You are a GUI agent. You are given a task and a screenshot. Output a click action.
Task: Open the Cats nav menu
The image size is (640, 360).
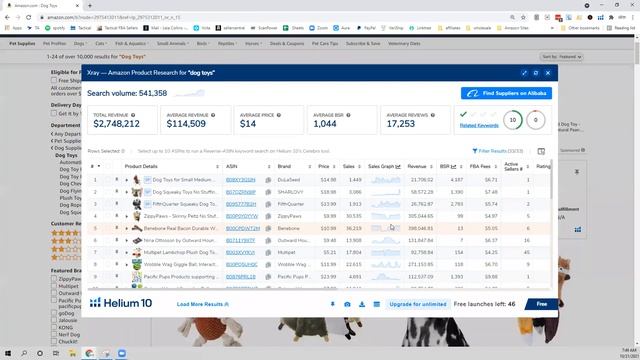pyautogui.click(x=101, y=44)
